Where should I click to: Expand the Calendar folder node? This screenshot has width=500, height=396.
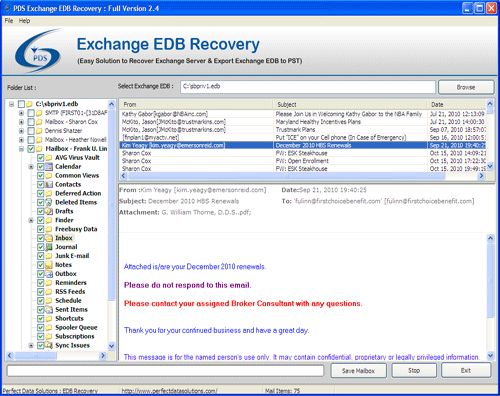pos(31,167)
